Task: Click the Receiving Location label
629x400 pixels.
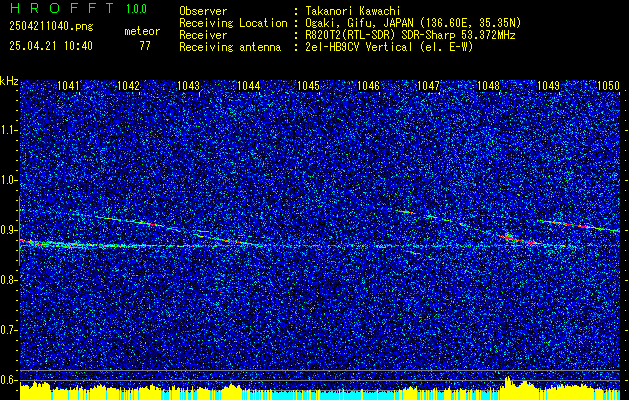Action: (x=233, y=23)
